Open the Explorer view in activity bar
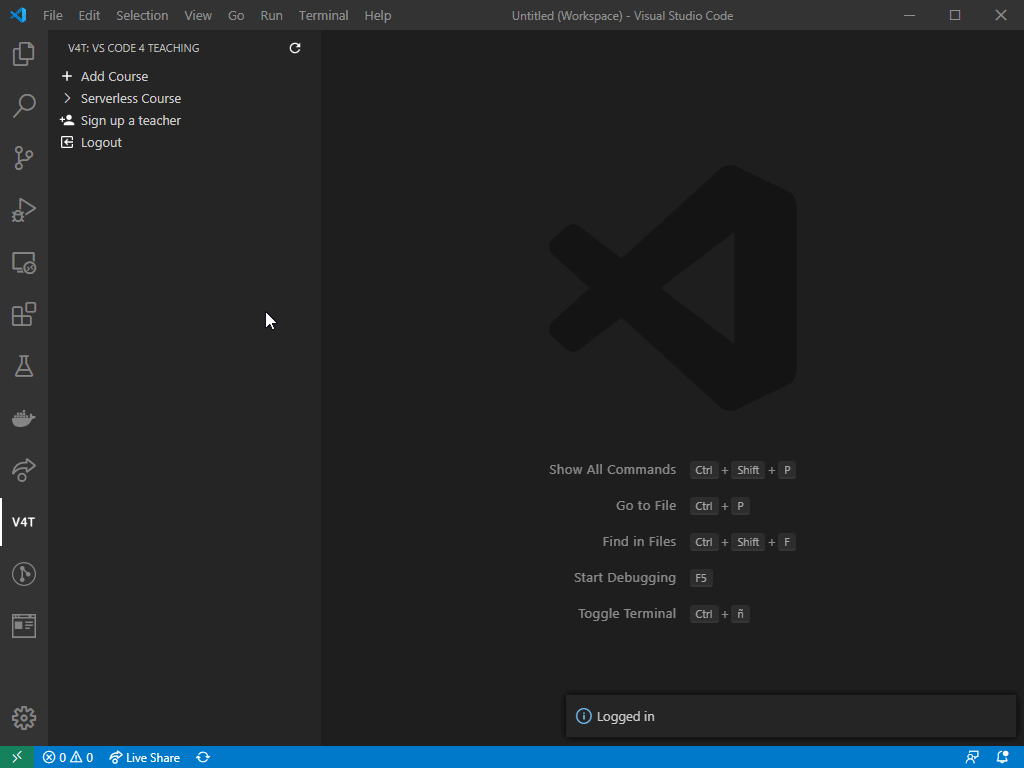Screen dimensions: 1024x768 (x=24, y=54)
